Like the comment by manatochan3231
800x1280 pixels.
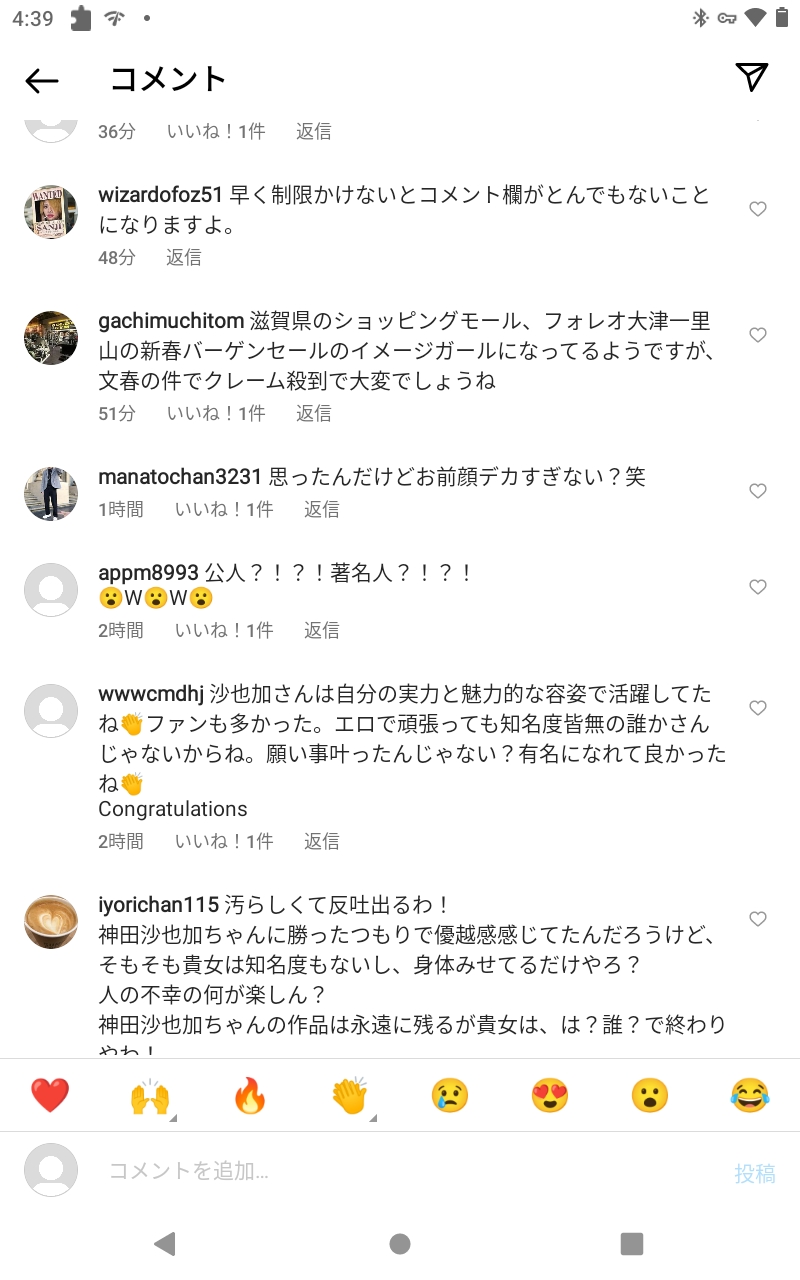tap(758, 491)
